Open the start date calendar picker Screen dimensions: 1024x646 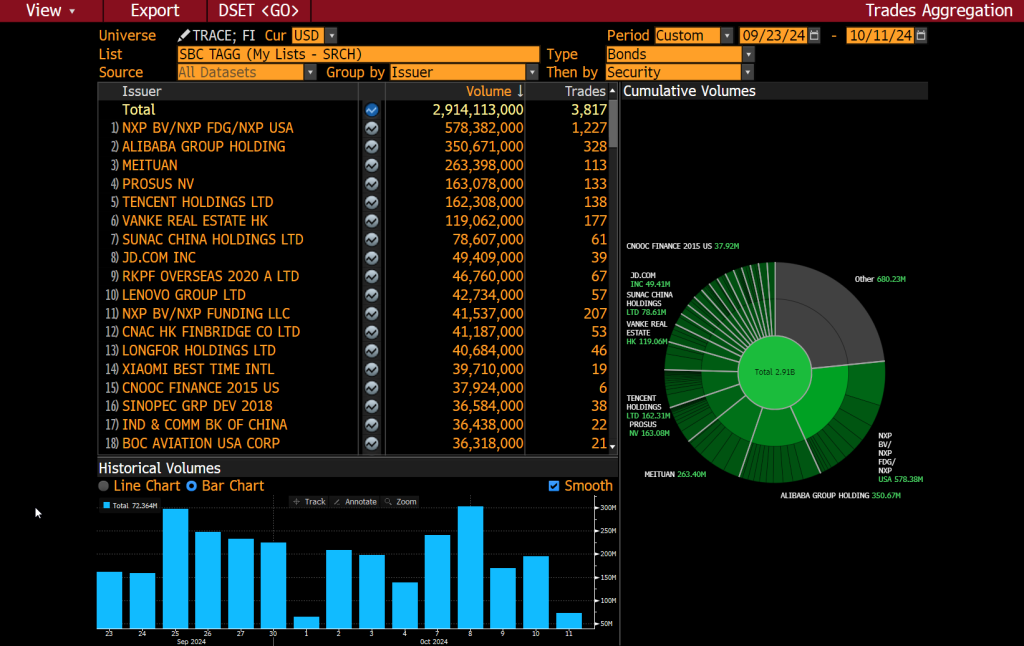[x=814, y=35]
